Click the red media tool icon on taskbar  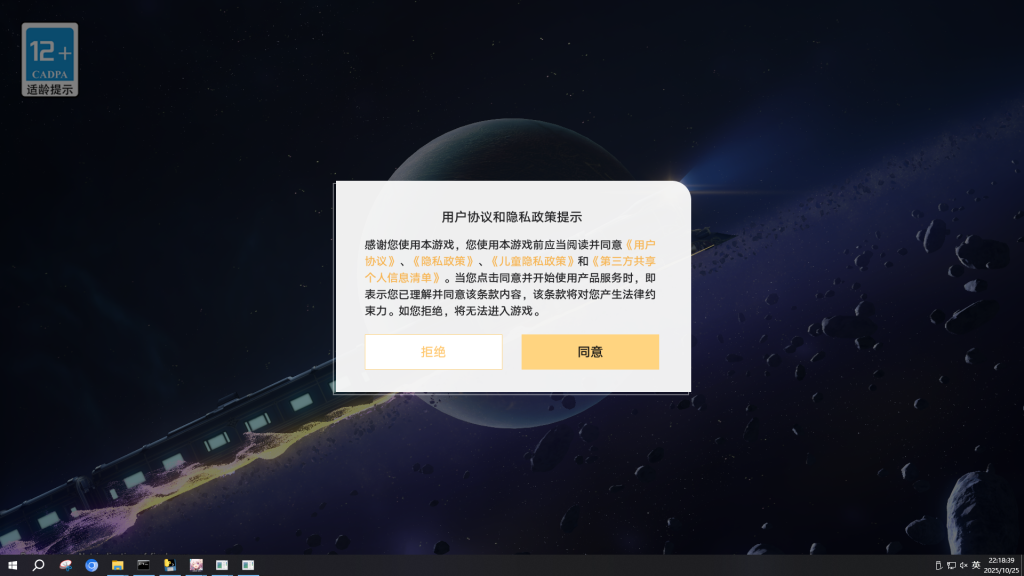point(66,565)
